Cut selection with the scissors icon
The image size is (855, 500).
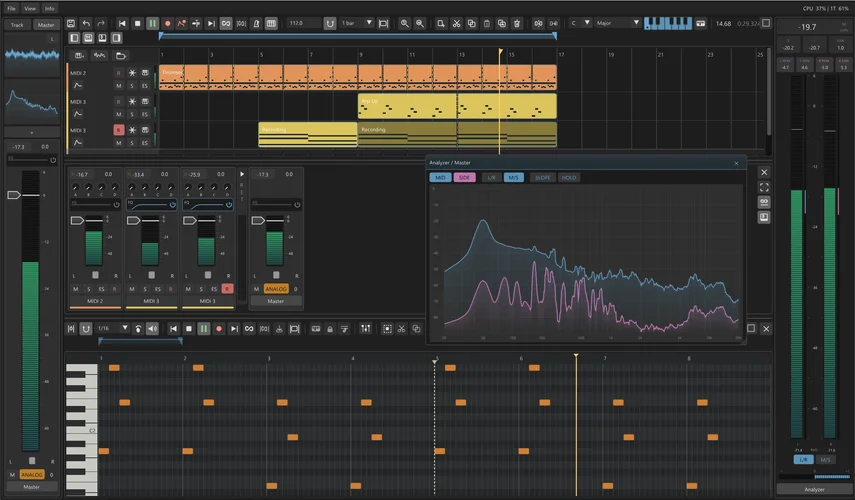pyautogui.click(x=456, y=23)
